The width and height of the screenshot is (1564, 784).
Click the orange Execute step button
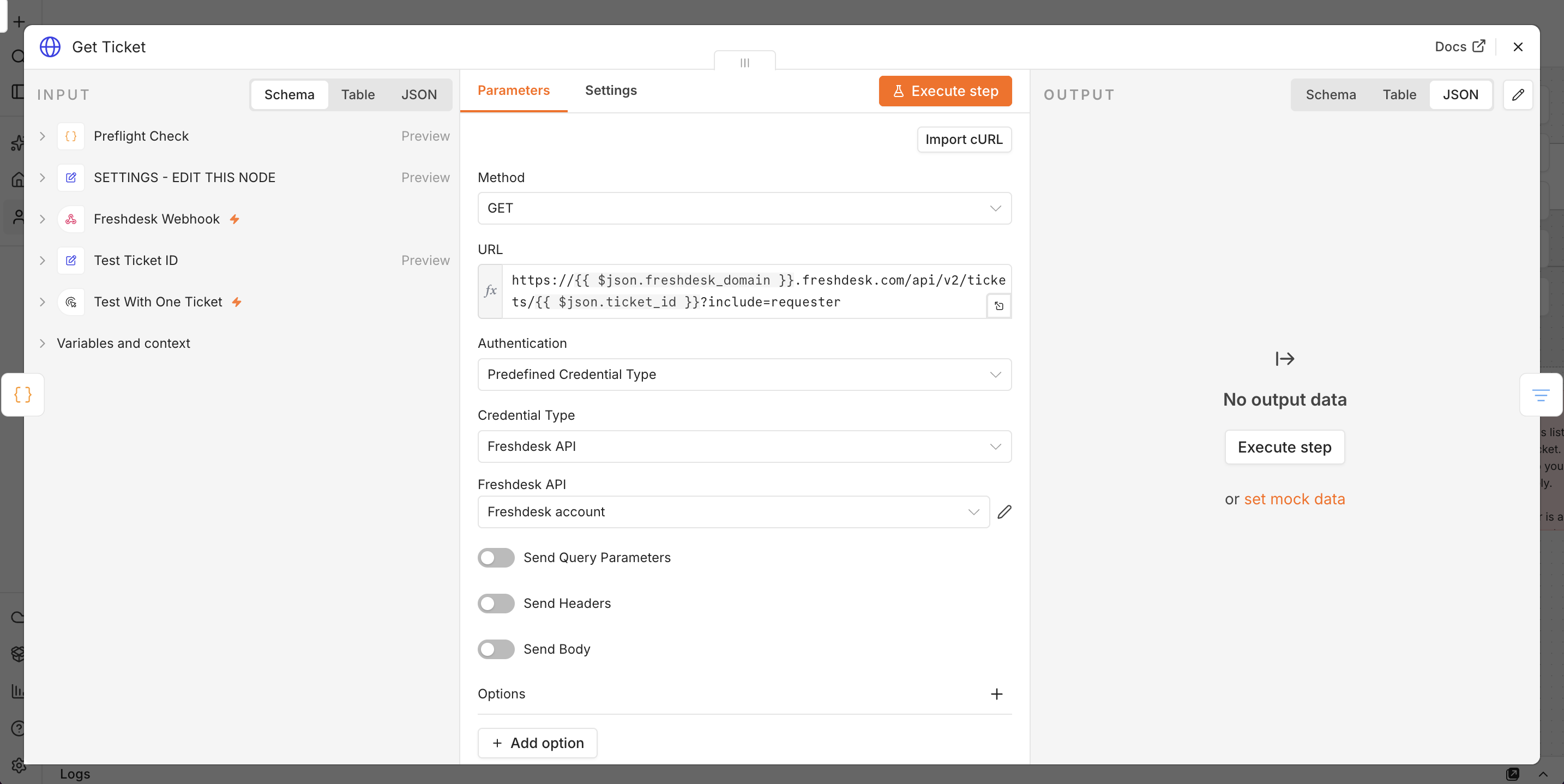point(945,91)
